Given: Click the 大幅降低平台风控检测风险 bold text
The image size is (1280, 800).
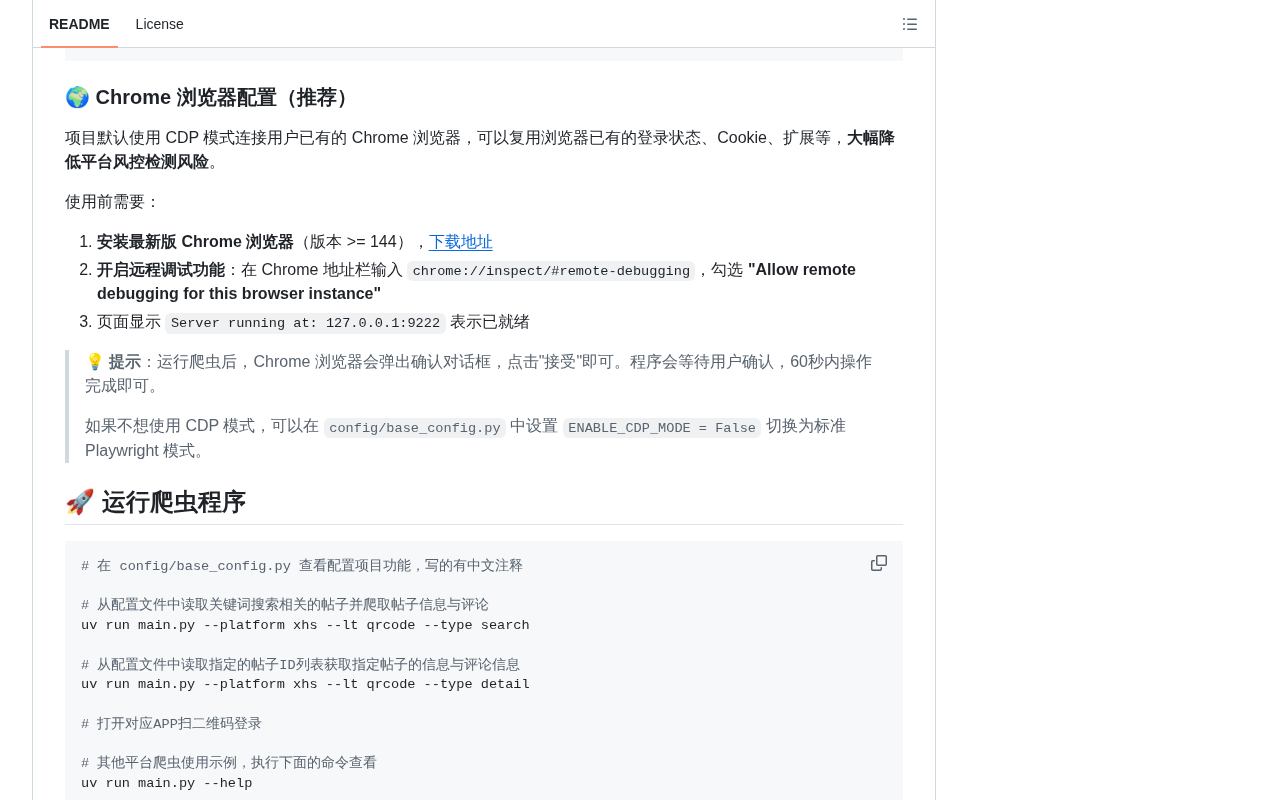Looking at the screenshot, I should [480, 150].
